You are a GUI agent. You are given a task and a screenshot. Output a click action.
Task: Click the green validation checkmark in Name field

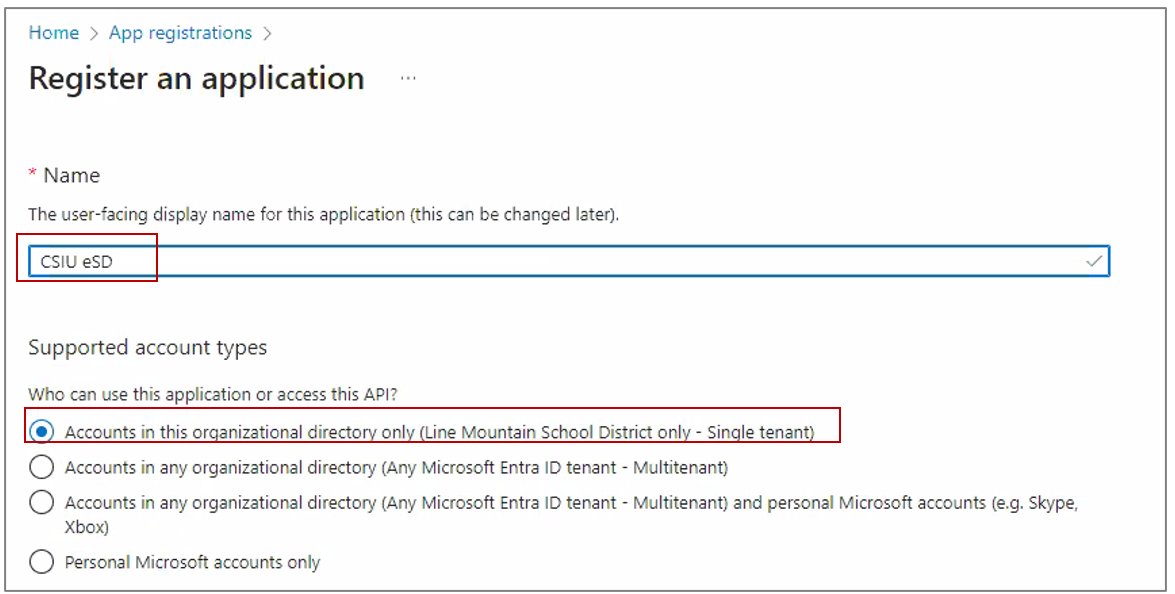pos(1096,261)
